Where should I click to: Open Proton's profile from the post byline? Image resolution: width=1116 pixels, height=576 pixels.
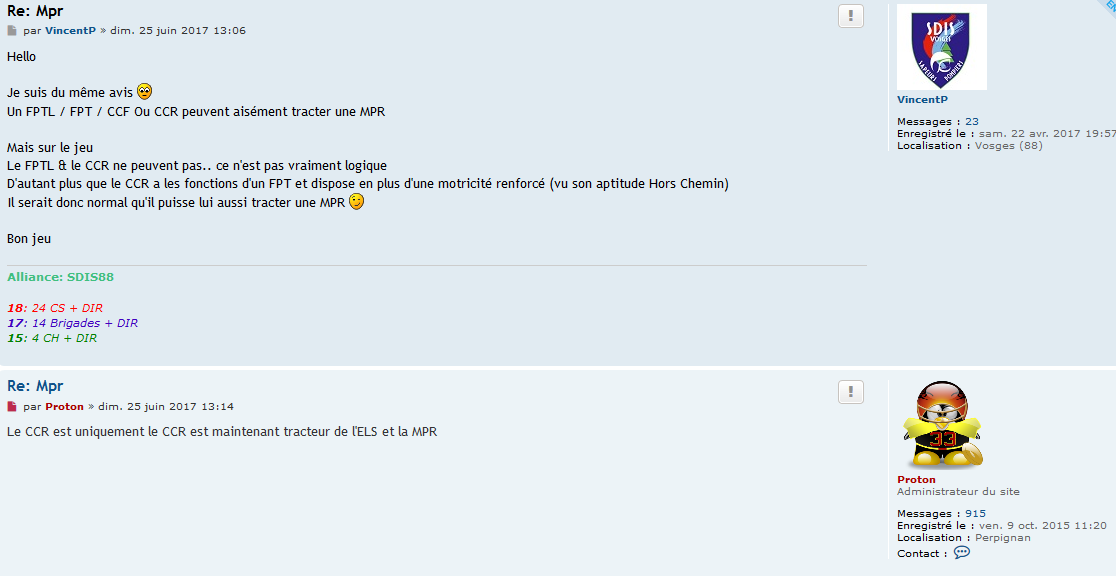pos(65,407)
